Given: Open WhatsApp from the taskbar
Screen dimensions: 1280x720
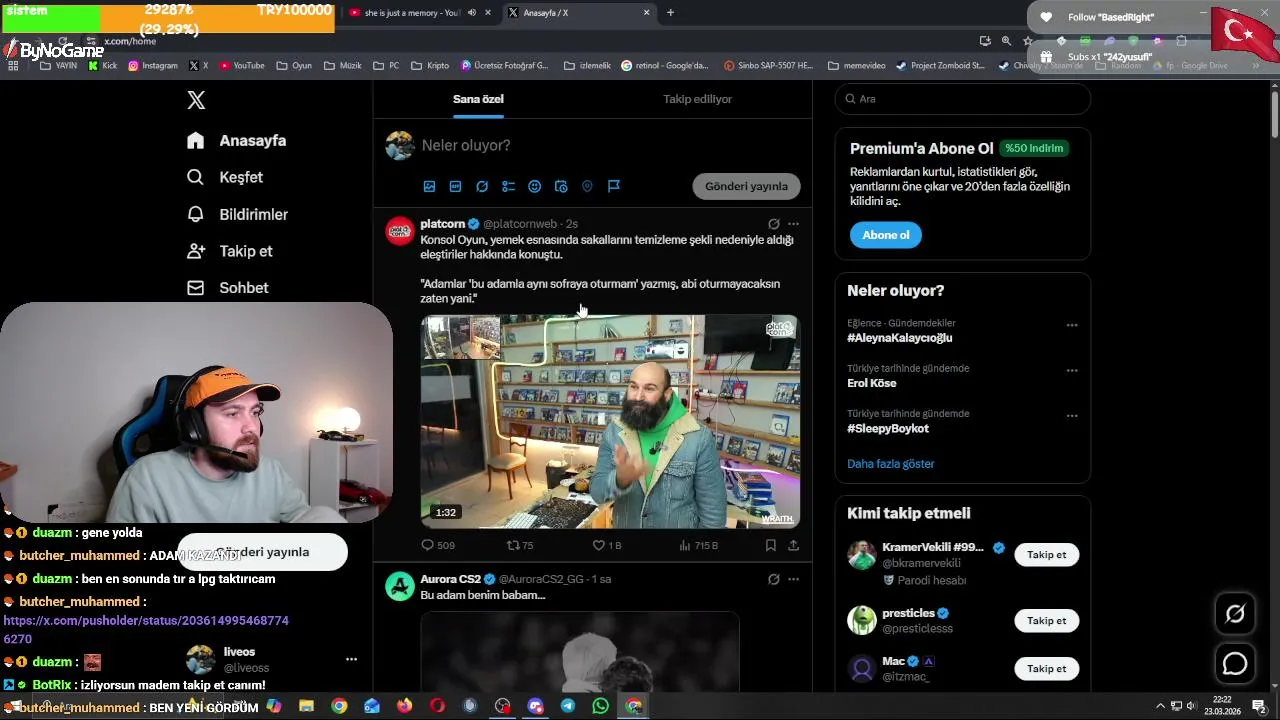Looking at the screenshot, I should 600,706.
